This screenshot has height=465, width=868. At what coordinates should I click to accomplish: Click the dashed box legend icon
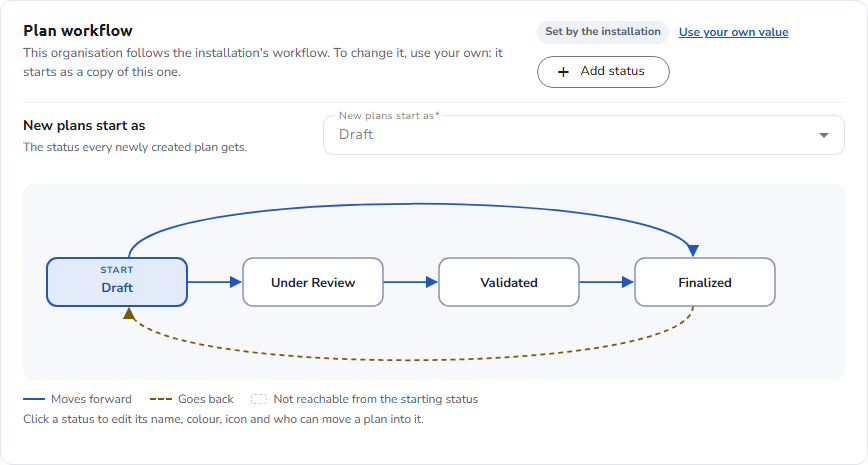259,399
